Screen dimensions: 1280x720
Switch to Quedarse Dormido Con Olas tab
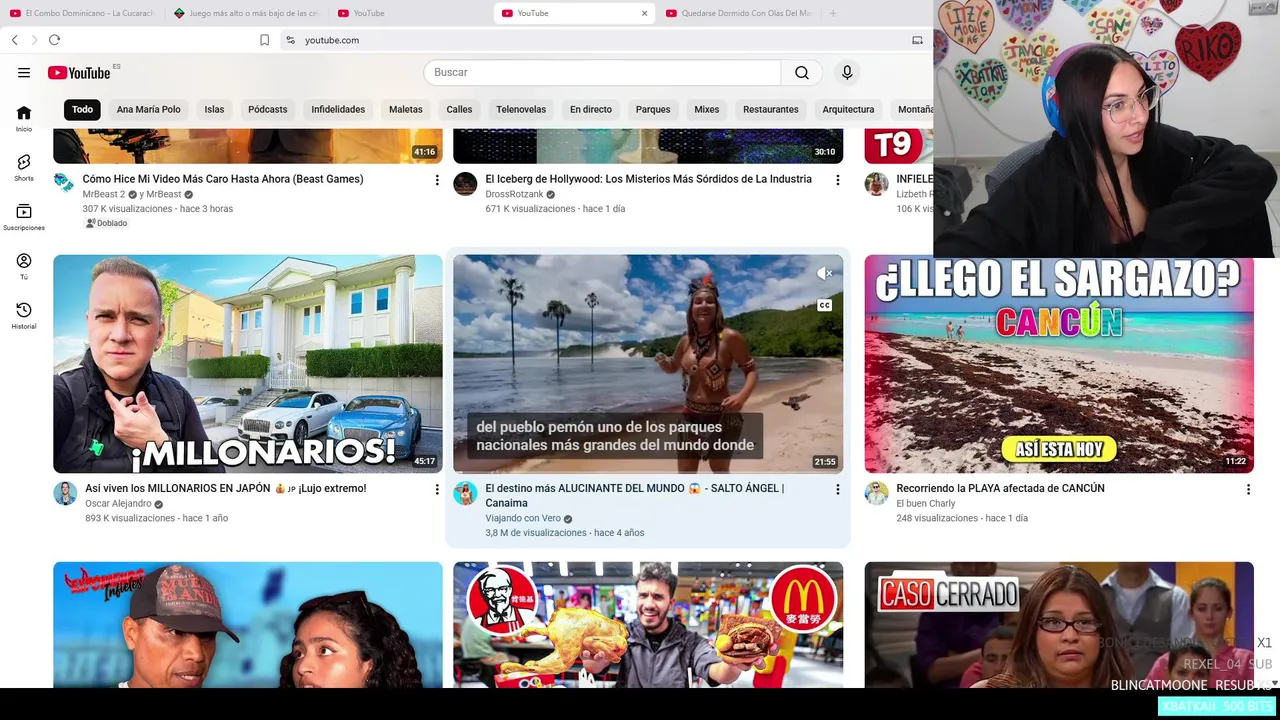738,13
